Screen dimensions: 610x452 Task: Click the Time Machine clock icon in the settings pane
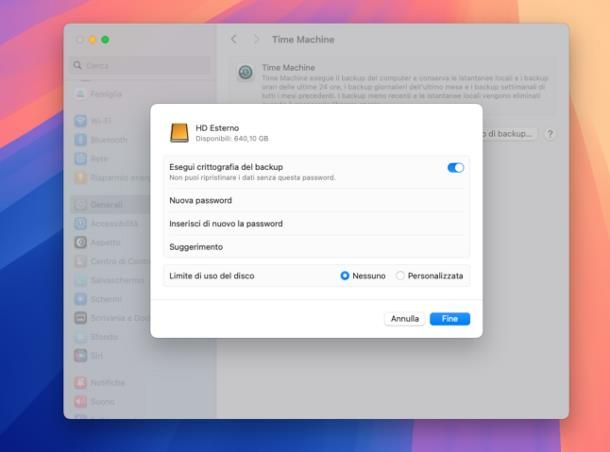coord(245,72)
